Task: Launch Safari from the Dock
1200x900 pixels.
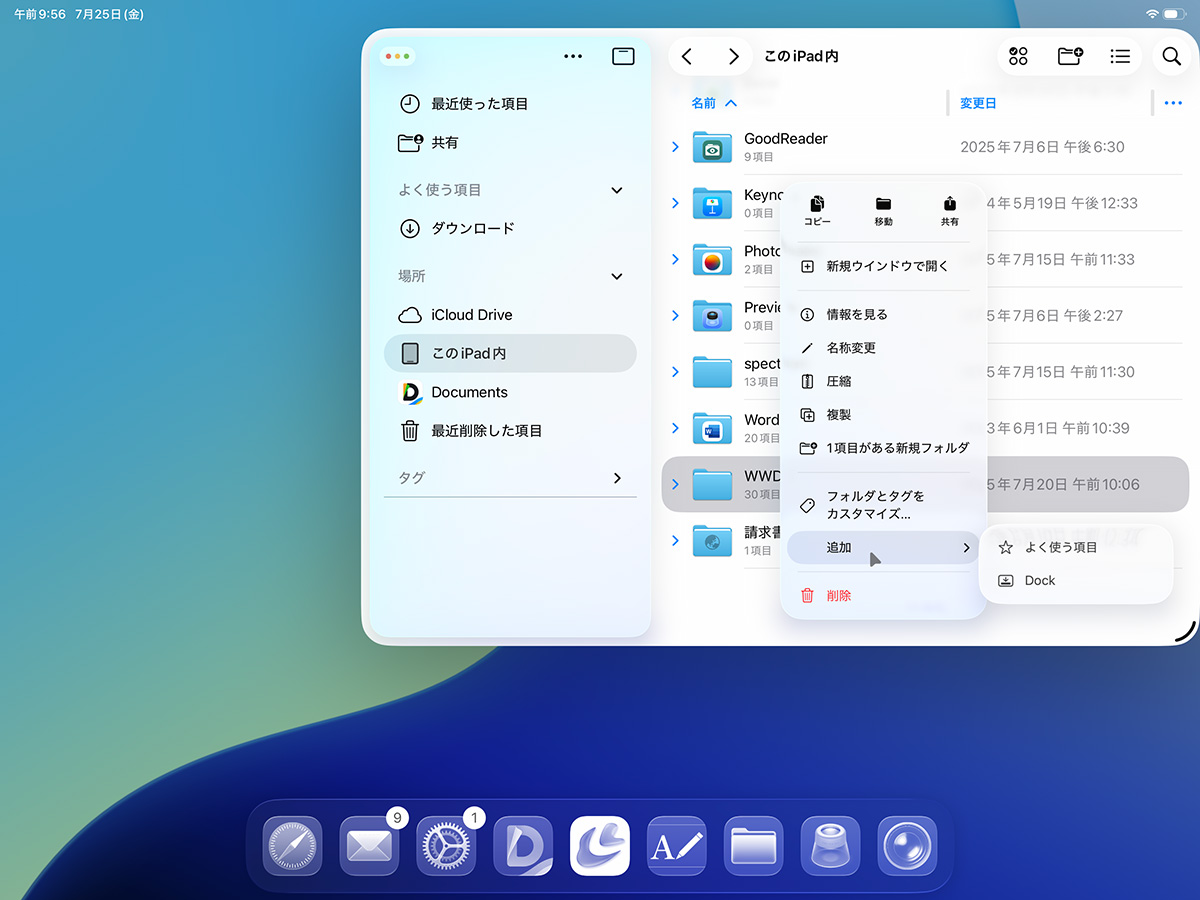Action: coord(293,846)
